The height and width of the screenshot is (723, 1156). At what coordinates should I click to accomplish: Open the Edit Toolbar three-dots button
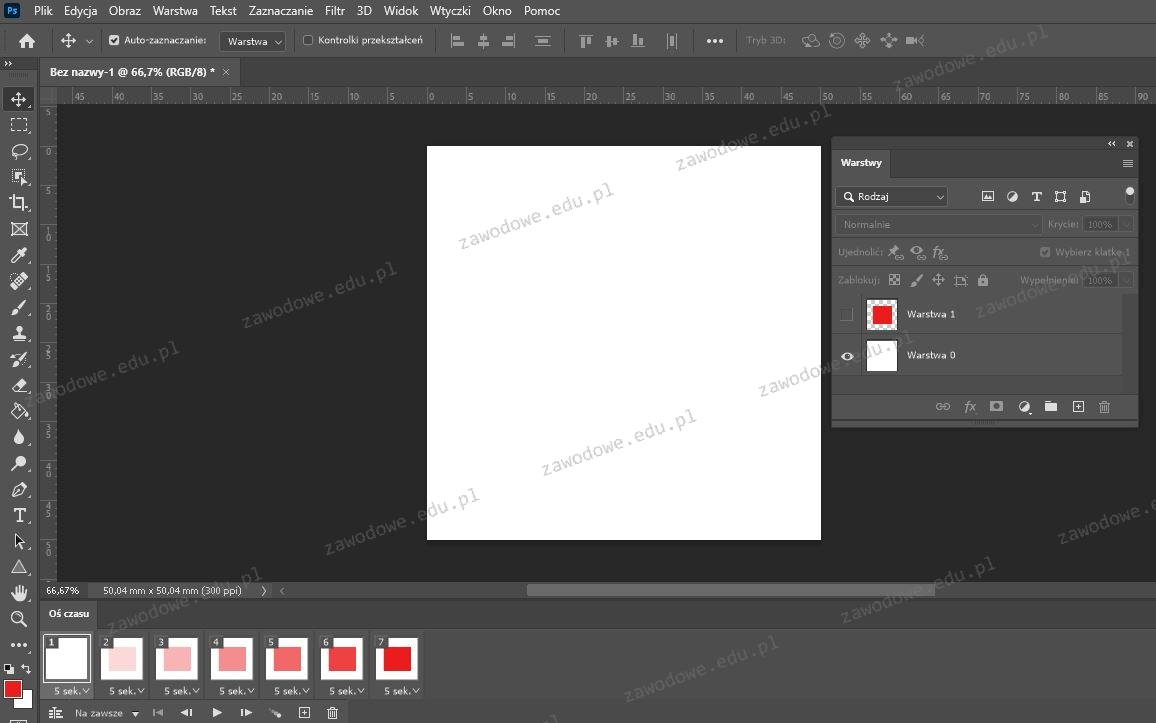coord(19,645)
